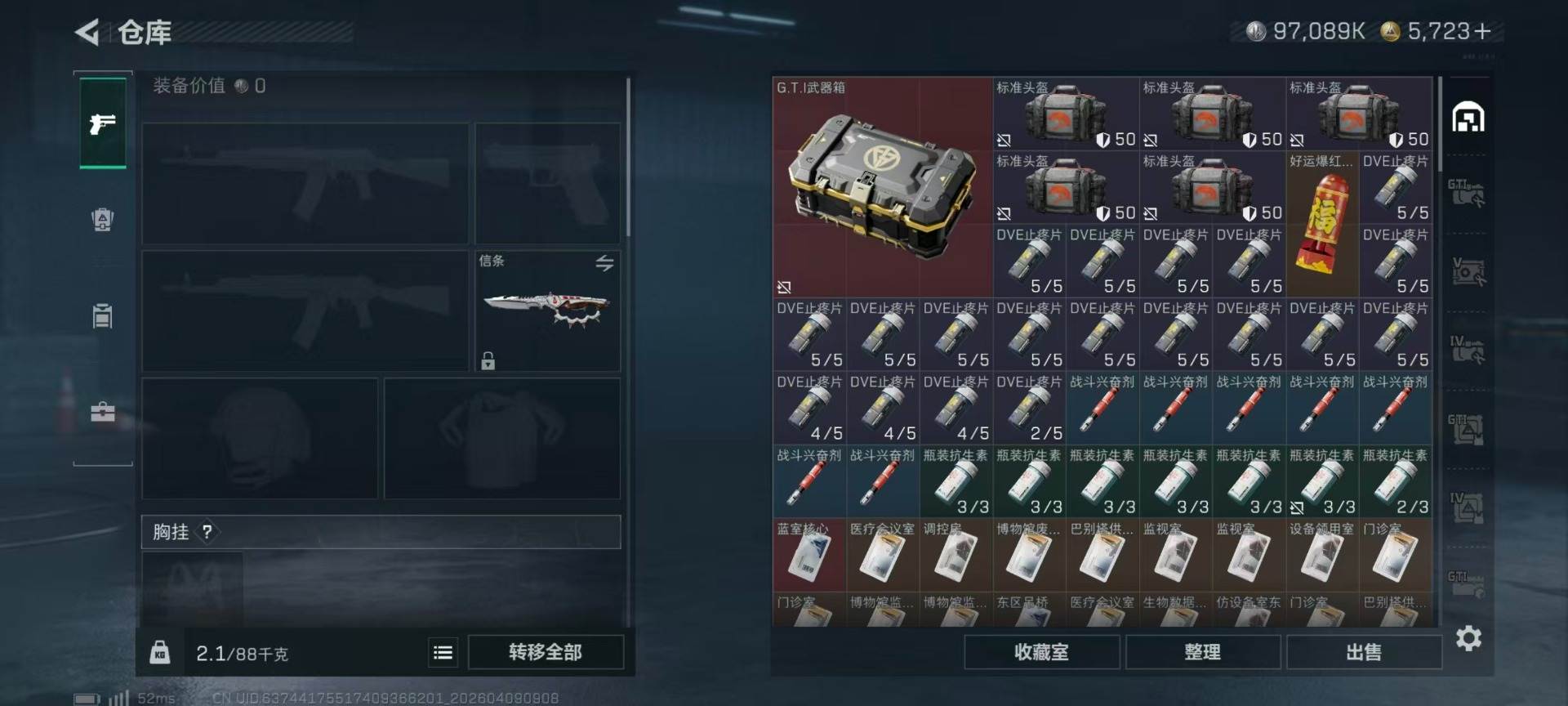The height and width of the screenshot is (706, 1568).
Task: Go back using the arrow beside 仓库
Action: tap(87, 32)
